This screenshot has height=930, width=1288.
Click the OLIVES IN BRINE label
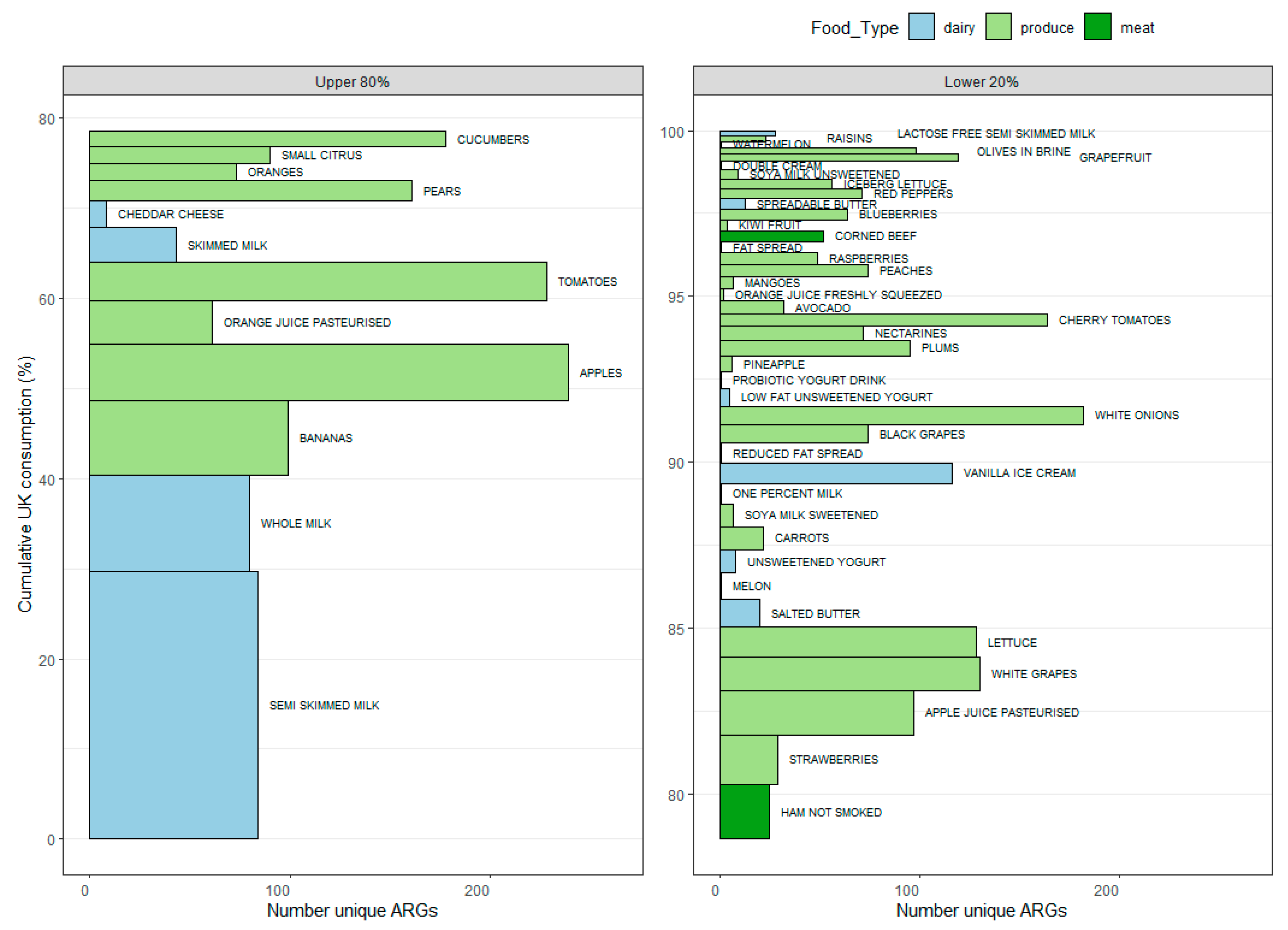click(1024, 152)
